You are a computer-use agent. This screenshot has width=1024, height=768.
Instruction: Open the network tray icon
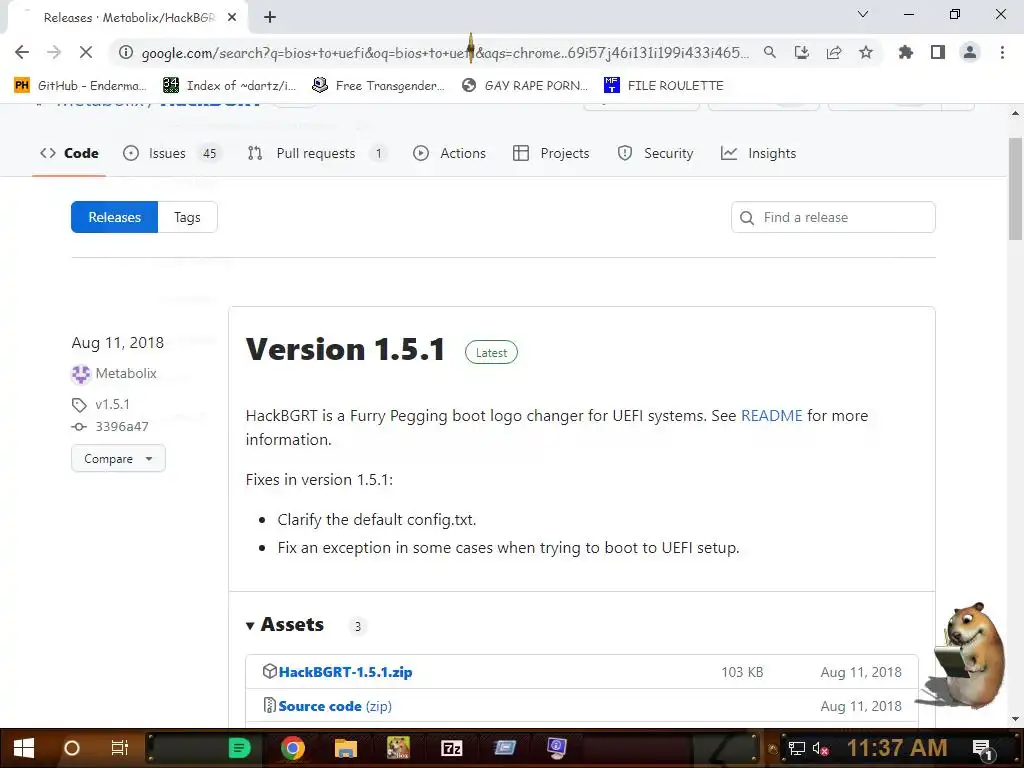797,748
